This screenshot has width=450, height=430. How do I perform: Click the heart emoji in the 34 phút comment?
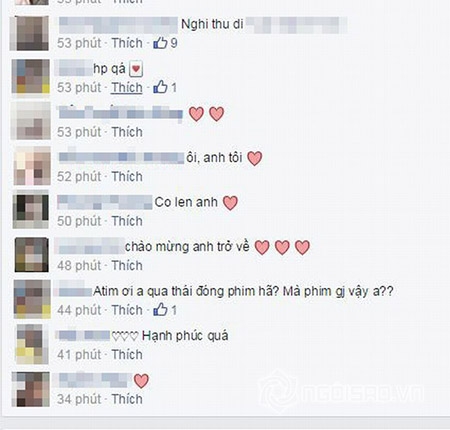coord(141,381)
